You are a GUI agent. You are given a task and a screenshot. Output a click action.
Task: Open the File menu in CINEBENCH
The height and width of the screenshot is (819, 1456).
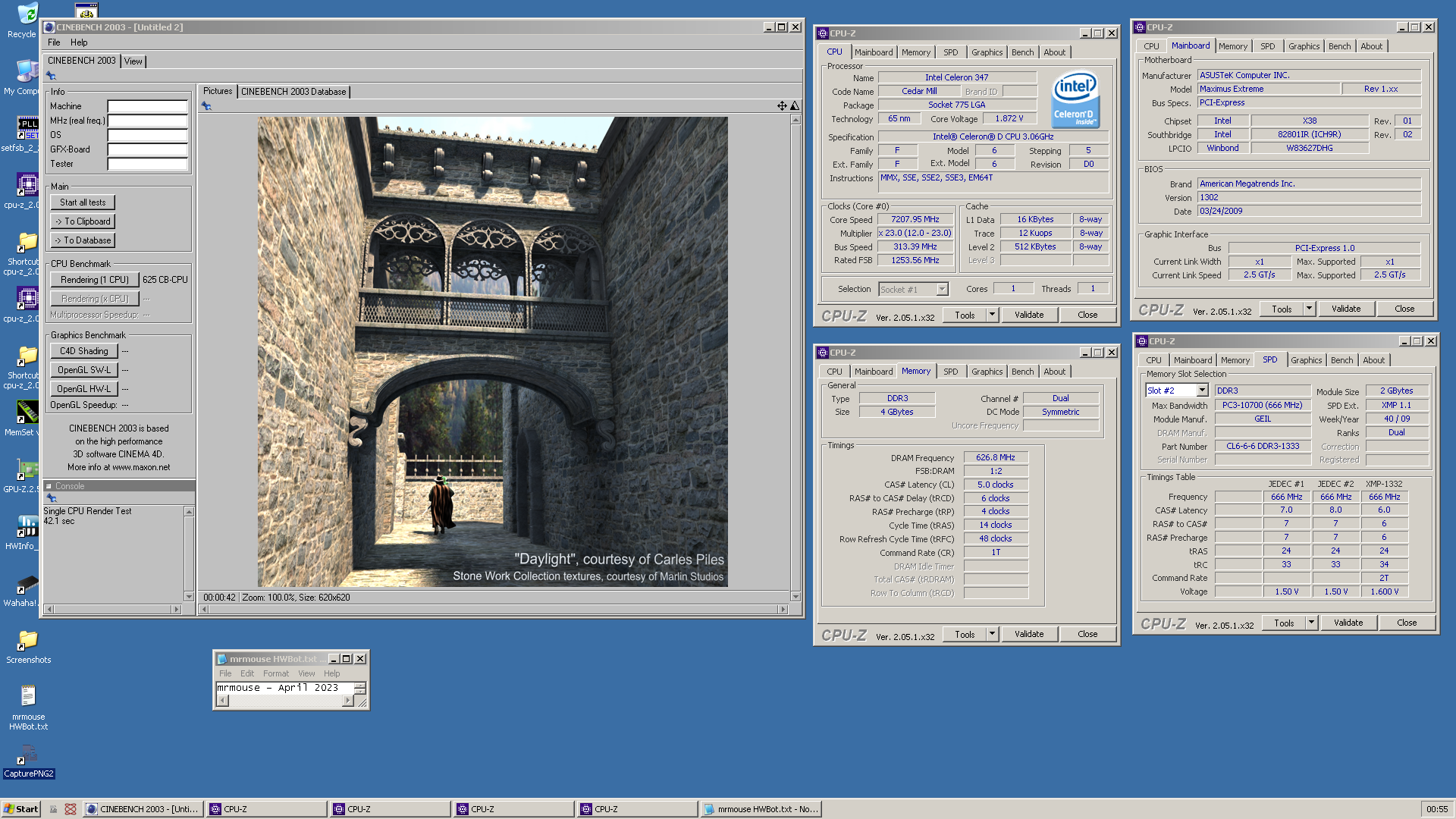(54, 42)
